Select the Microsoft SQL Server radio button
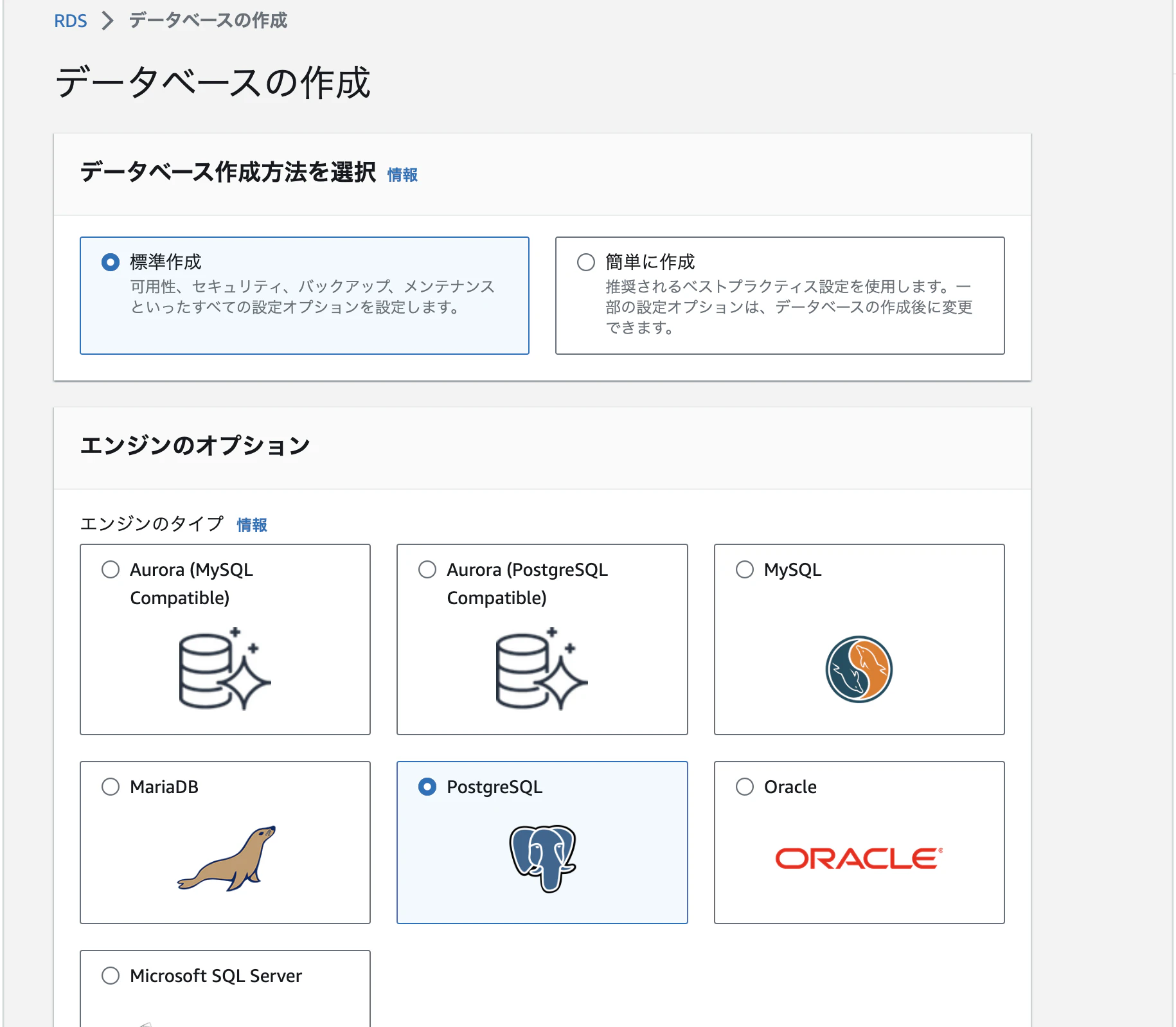The image size is (1176, 1027). [x=111, y=976]
